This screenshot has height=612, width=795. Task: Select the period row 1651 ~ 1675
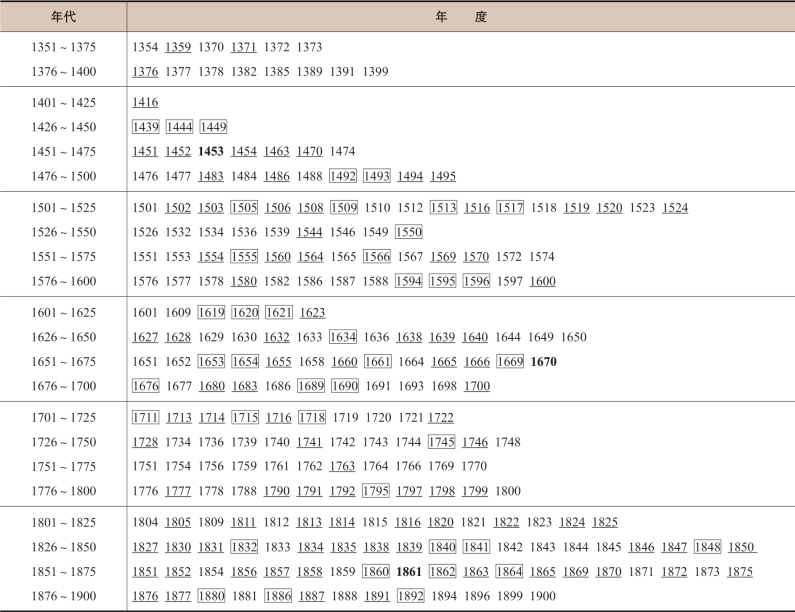coord(63,362)
